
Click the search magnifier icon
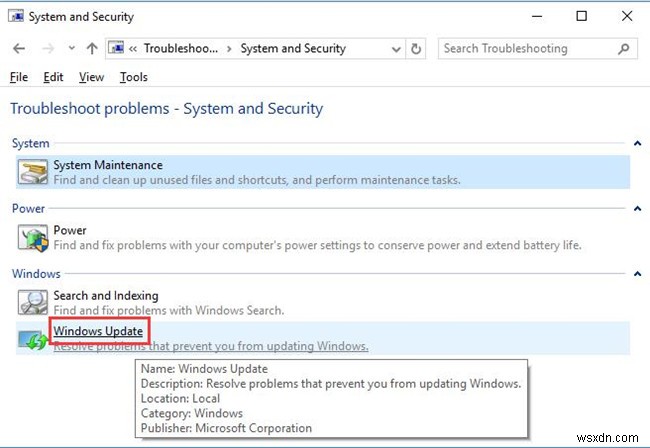(623, 48)
